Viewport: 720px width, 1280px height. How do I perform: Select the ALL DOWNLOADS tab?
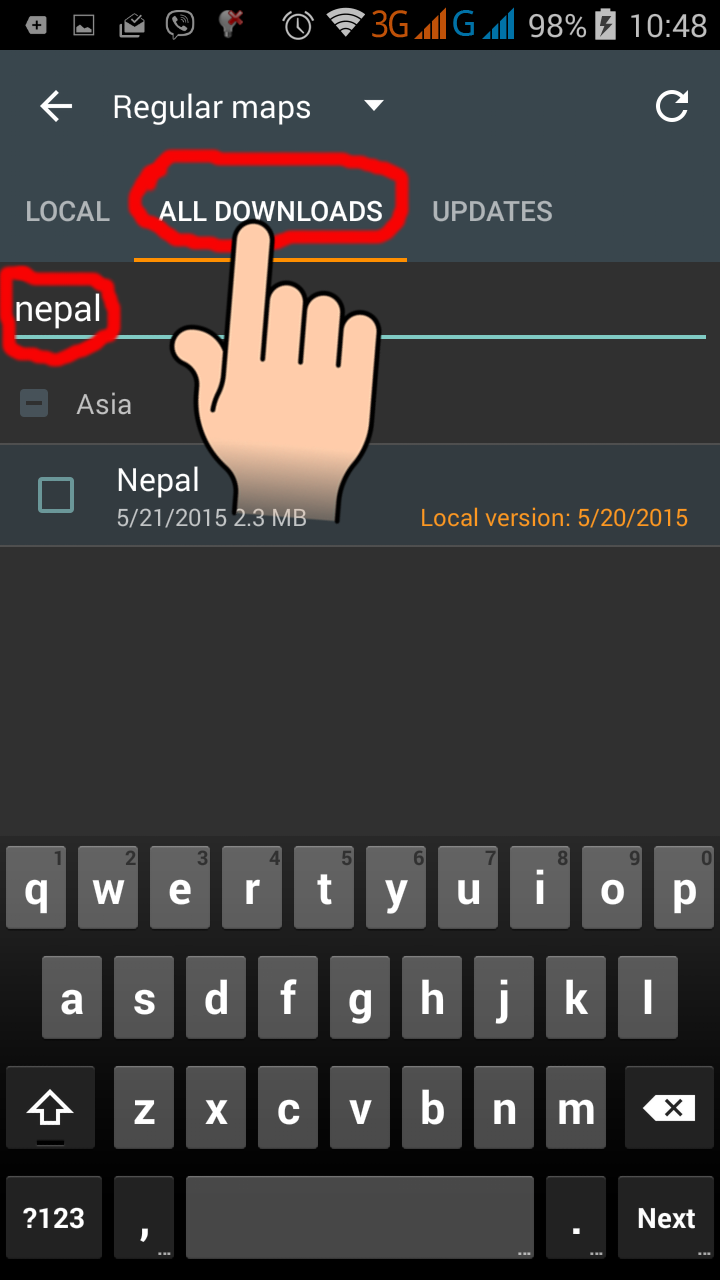pyautogui.click(x=271, y=211)
